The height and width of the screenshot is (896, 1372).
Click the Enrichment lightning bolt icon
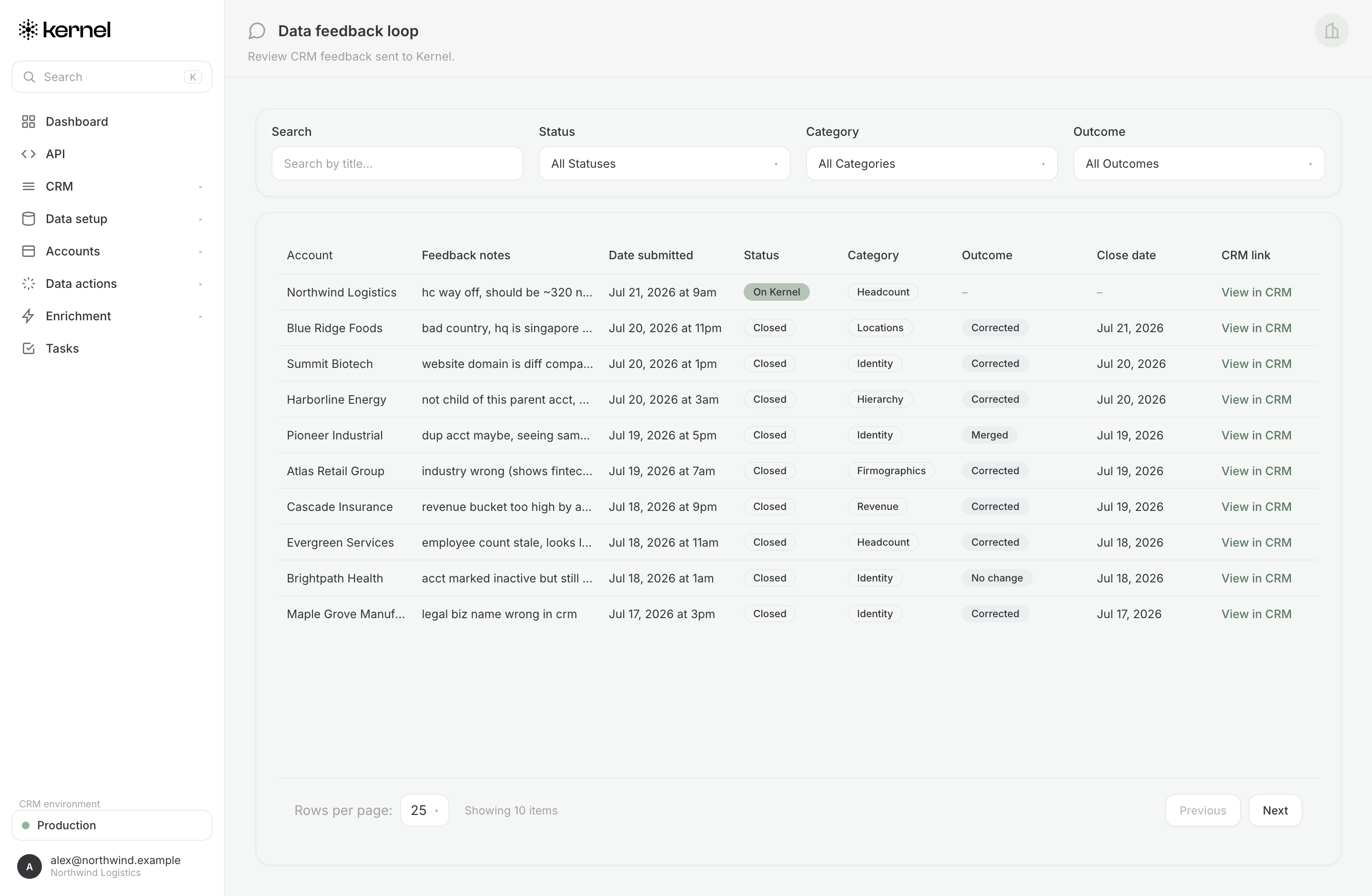click(x=28, y=316)
